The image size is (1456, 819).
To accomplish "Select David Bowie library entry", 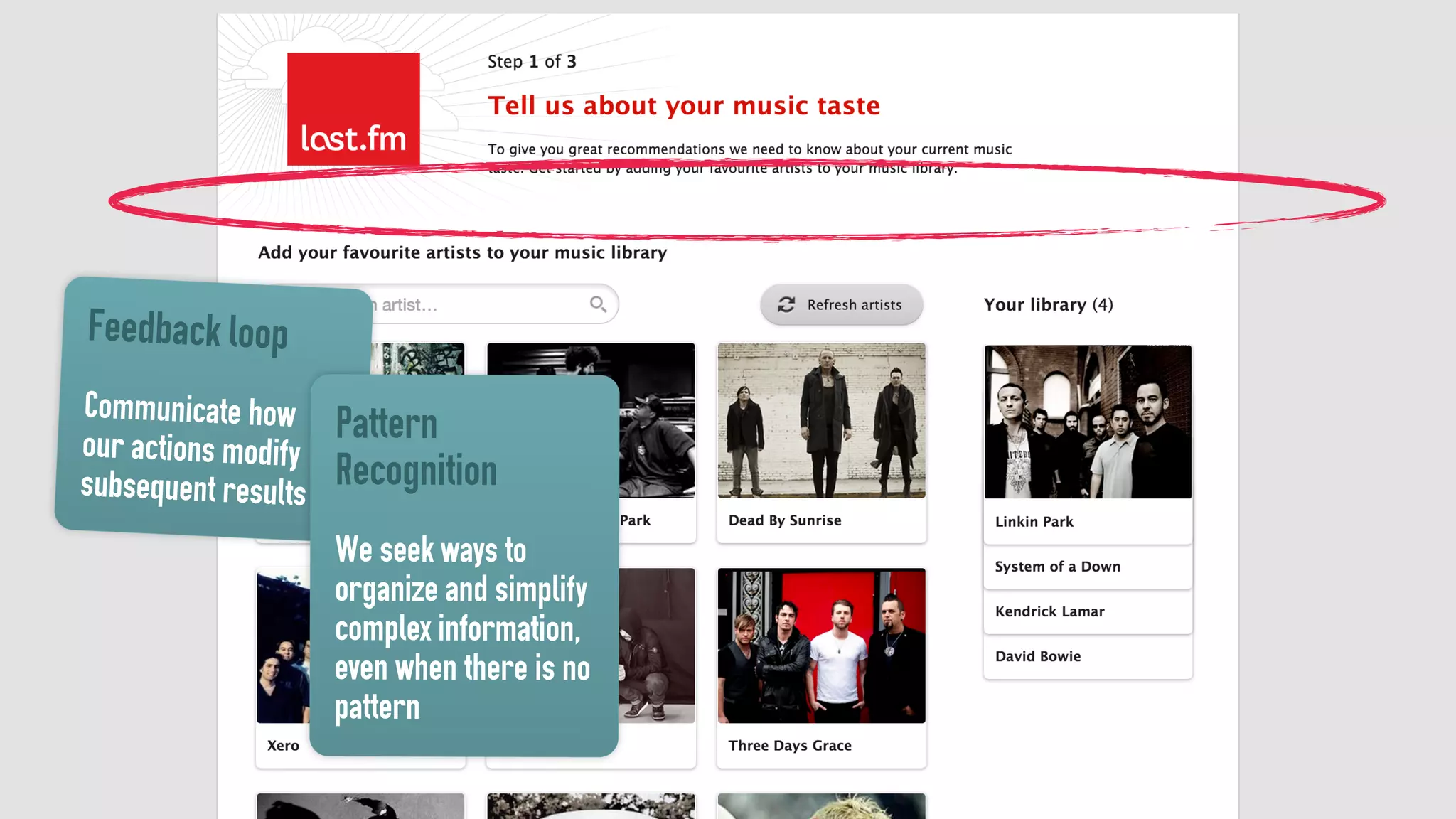I will click(1038, 656).
